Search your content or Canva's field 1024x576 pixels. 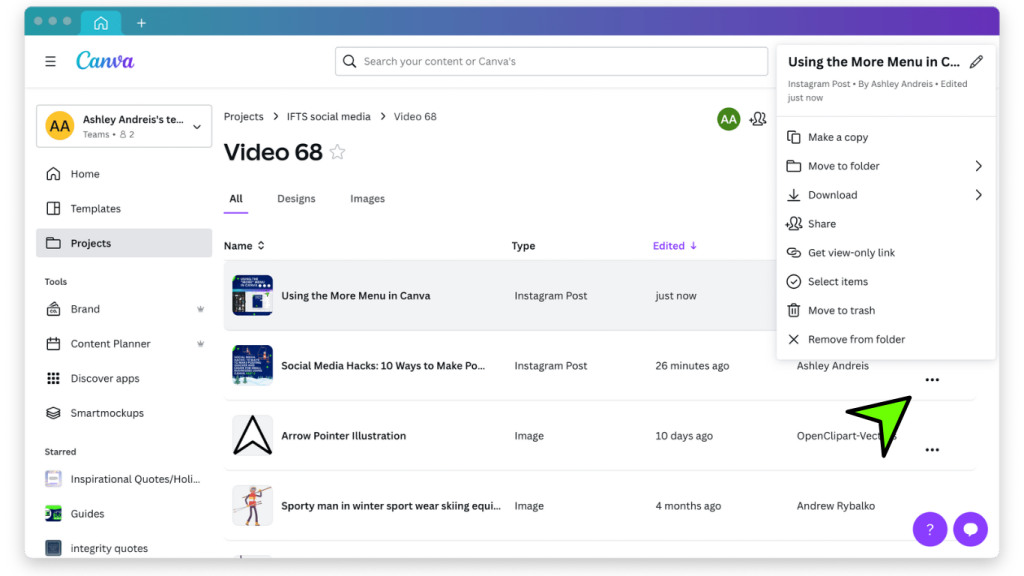551,61
